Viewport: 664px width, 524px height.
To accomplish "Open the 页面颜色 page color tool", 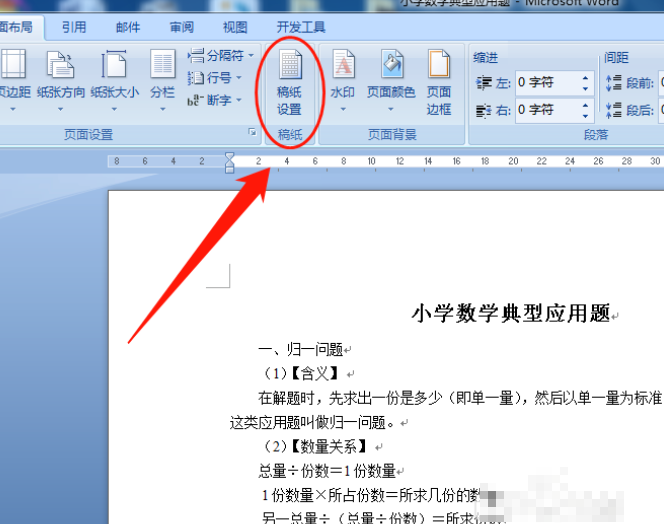I will pyautogui.click(x=391, y=80).
